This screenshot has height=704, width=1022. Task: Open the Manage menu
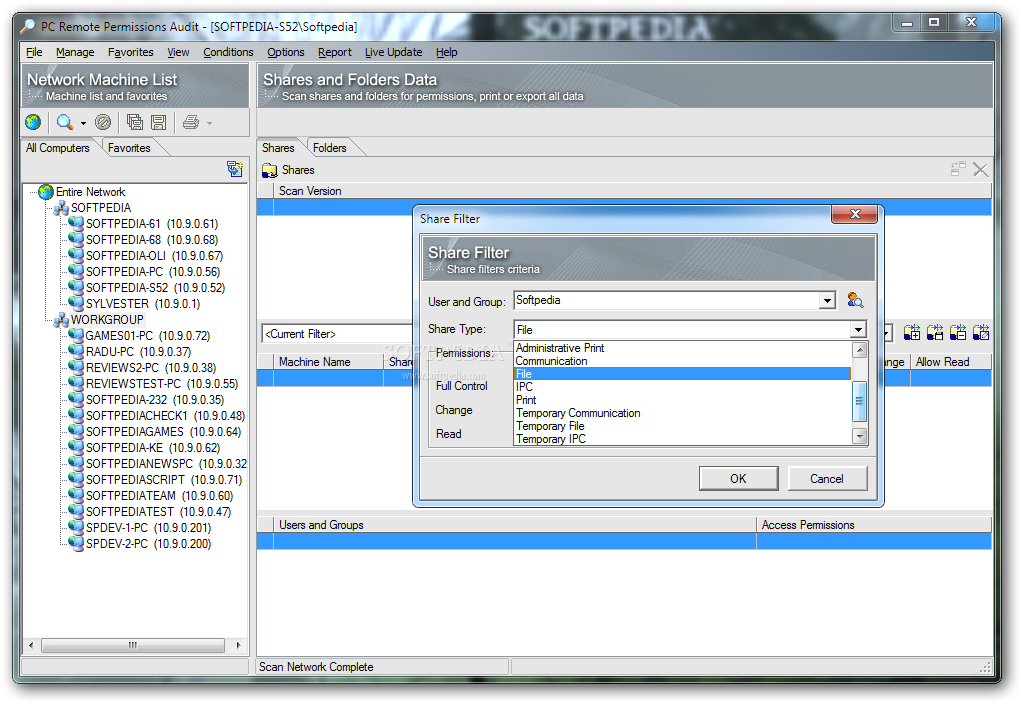click(x=75, y=52)
